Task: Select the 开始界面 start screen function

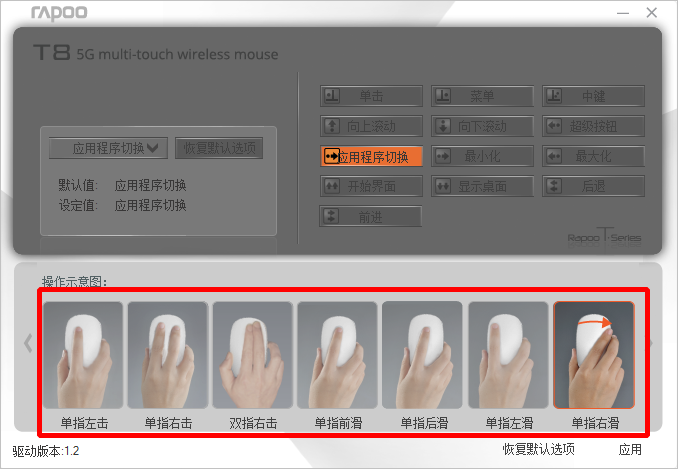Action: coord(371,186)
